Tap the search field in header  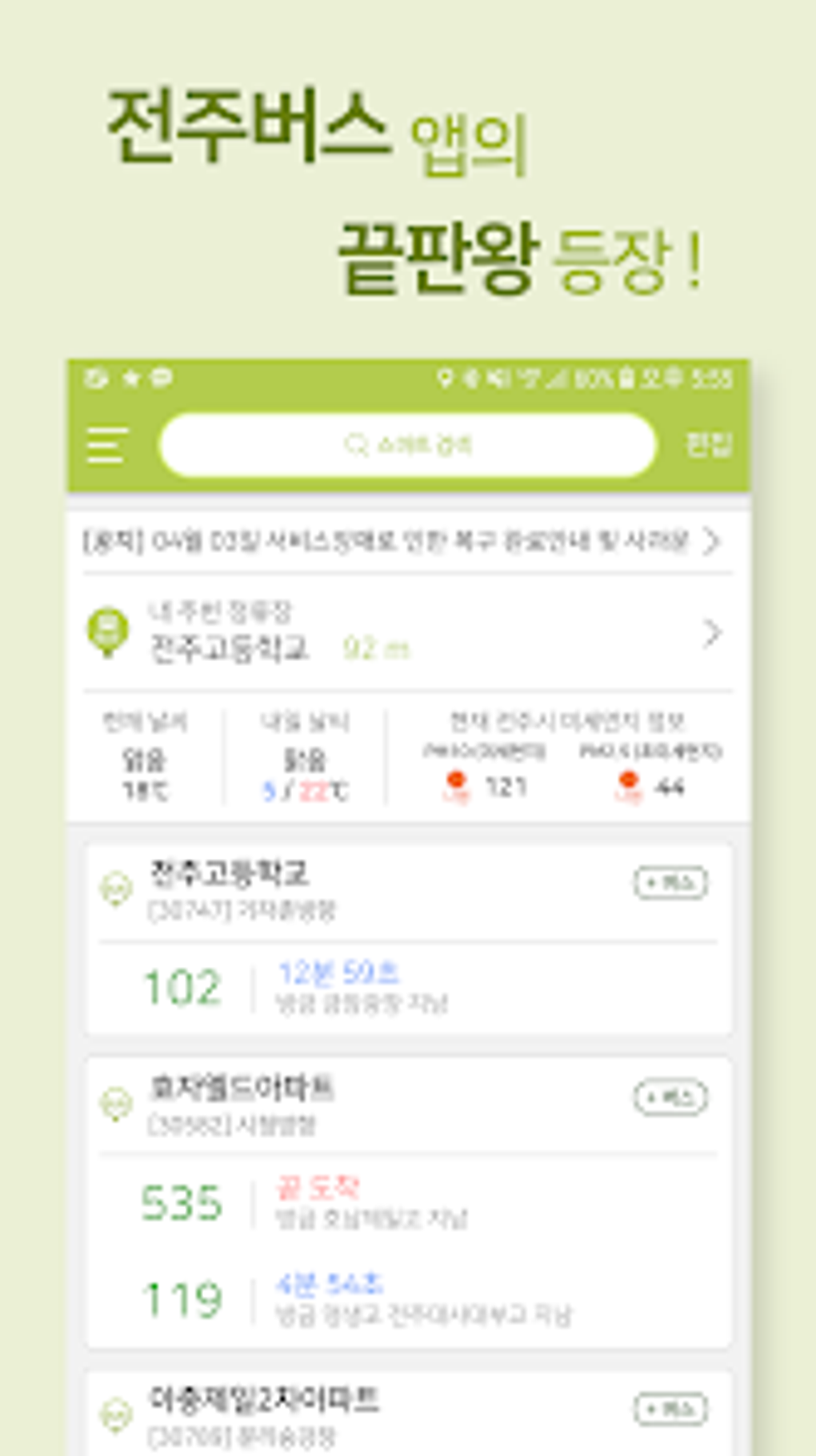point(408,445)
